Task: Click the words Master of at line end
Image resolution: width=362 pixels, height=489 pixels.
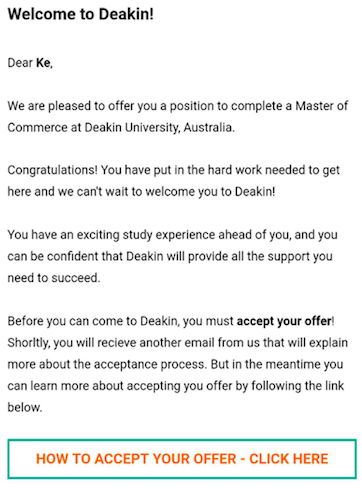Action: (x=322, y=106)
